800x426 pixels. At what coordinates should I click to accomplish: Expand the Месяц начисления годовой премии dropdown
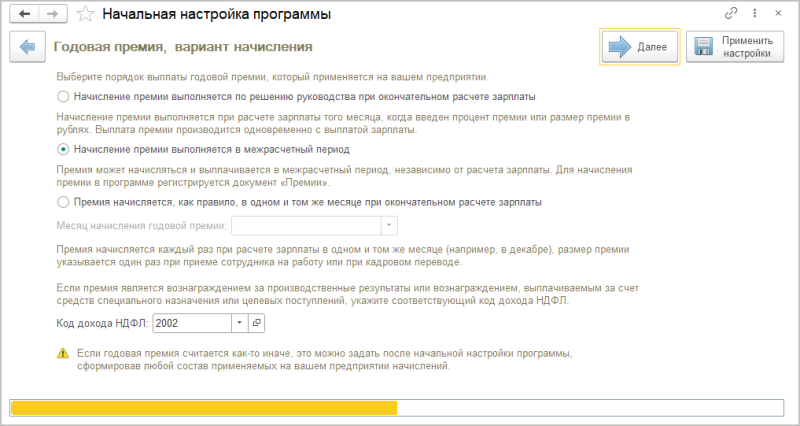pos(390,226)
